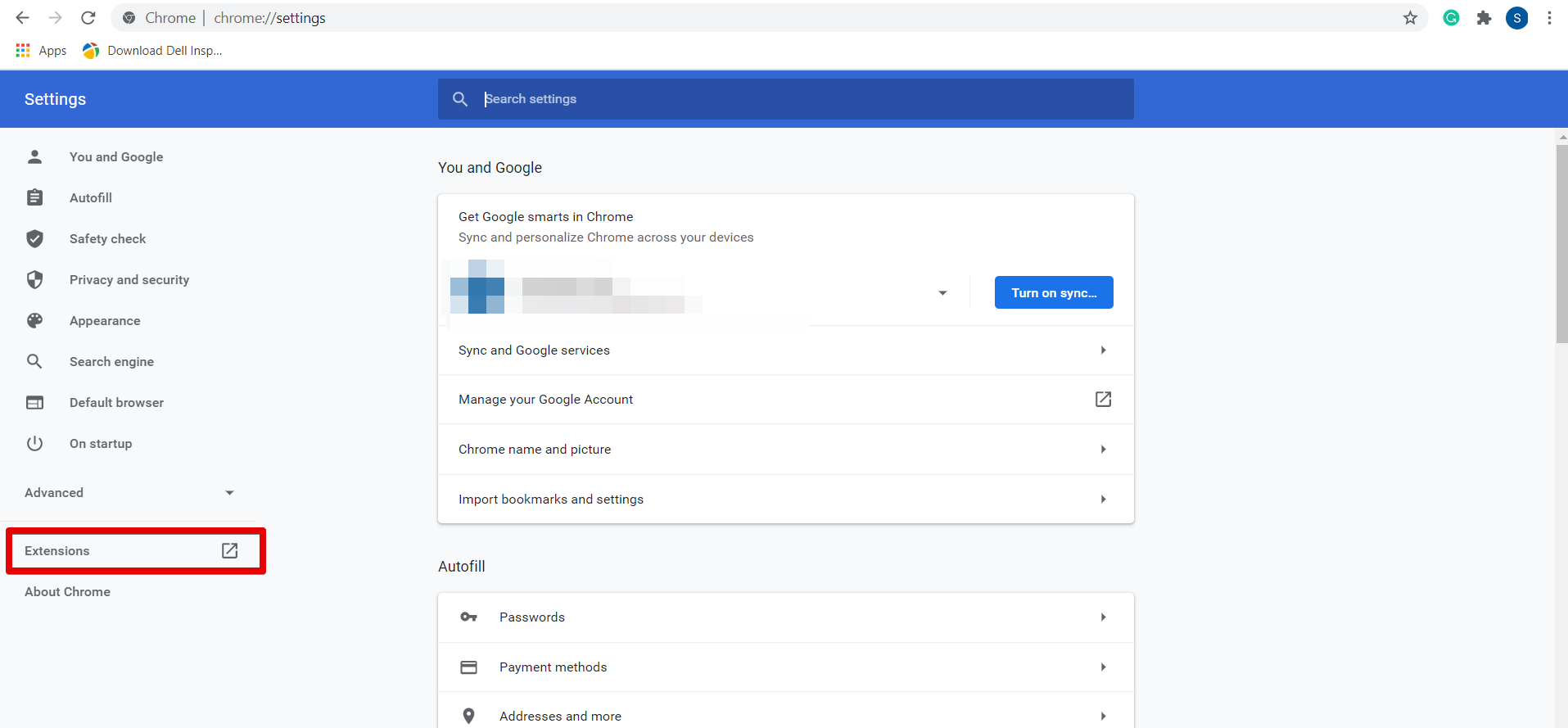Click the Apps grid shortcut
This screenshot has height=728, width=1568.
pyautogui.click(x=41, y=51)
